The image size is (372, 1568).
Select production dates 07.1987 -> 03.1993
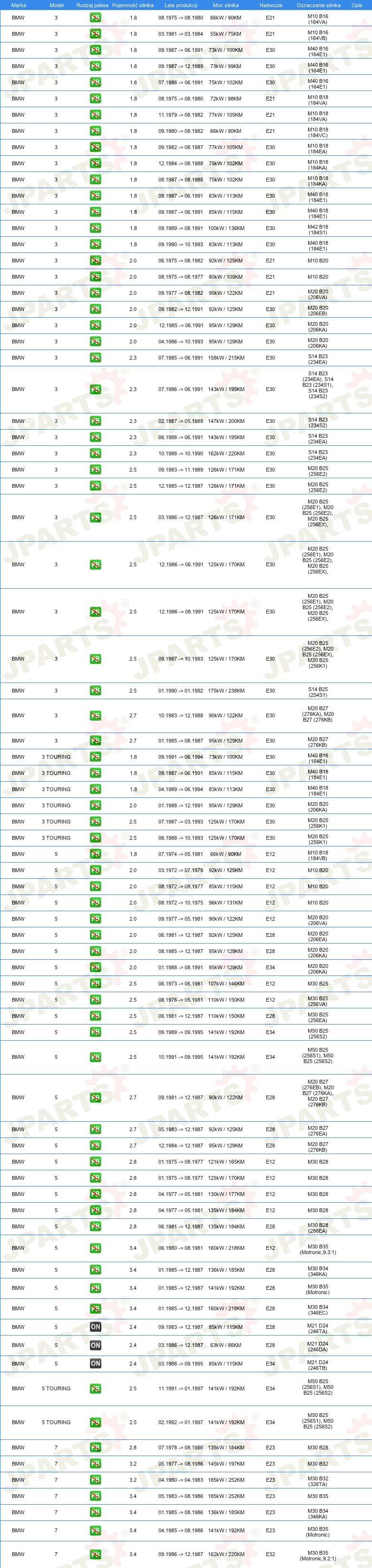(181, 822)
